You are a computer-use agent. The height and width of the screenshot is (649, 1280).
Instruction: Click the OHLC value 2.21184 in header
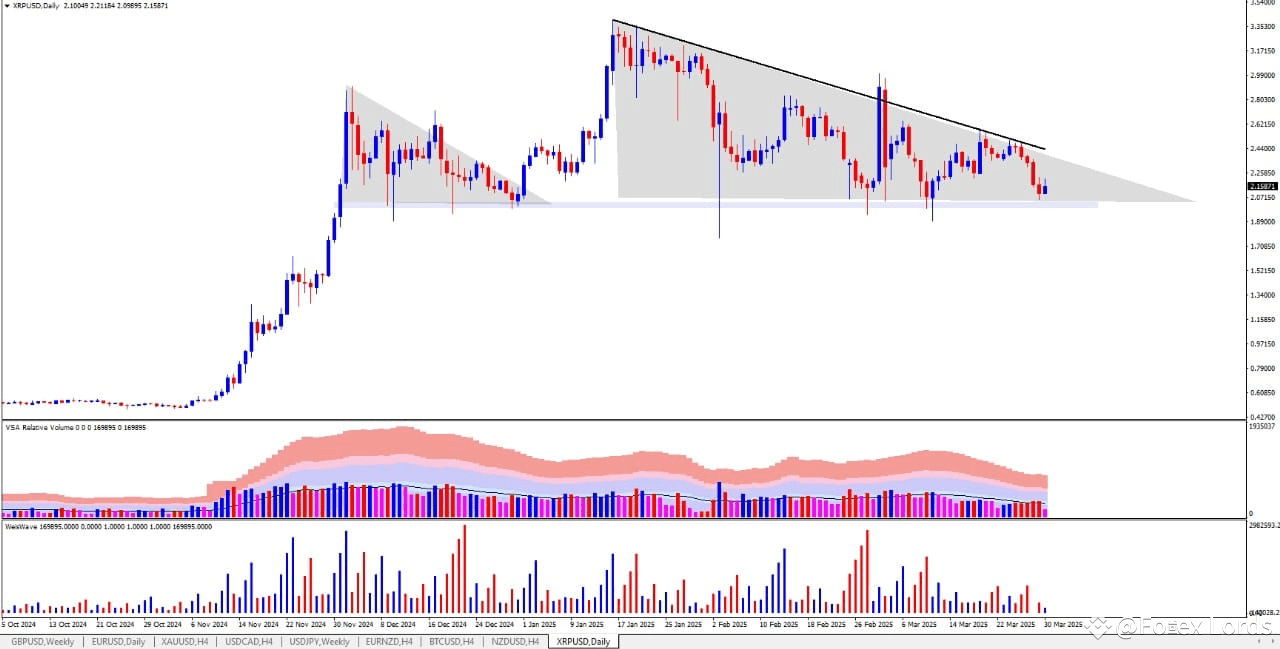point(102,6)
